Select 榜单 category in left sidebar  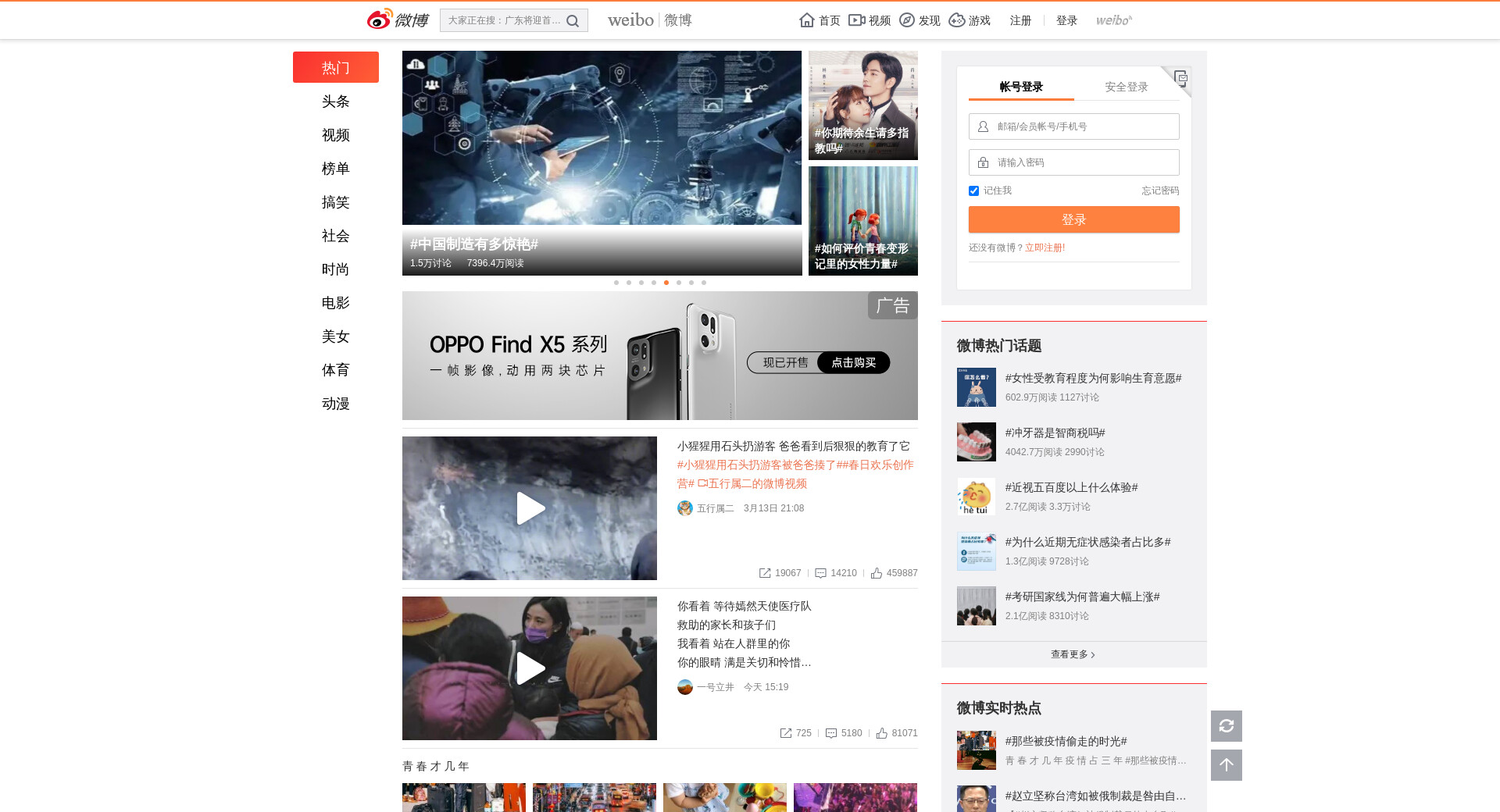click(x=335, y=169)
